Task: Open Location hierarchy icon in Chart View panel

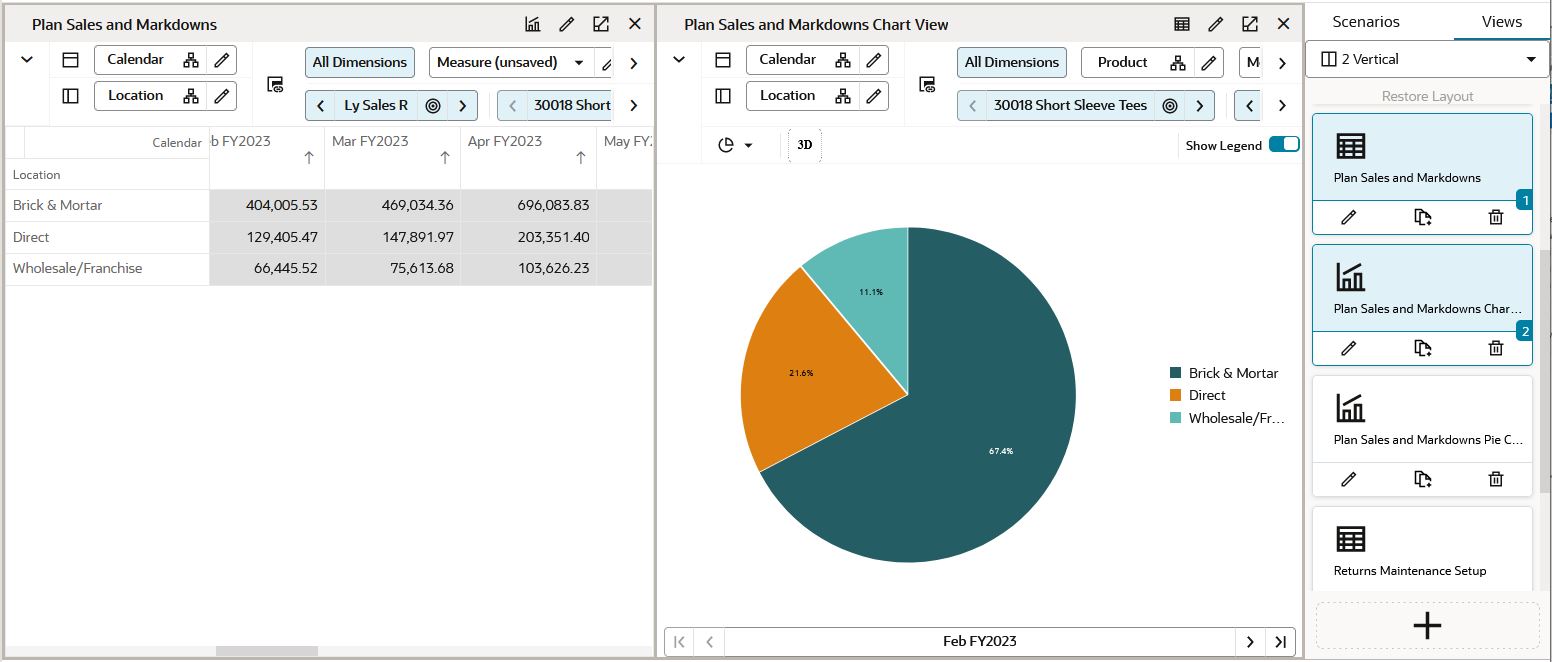Action: point(843,96)
